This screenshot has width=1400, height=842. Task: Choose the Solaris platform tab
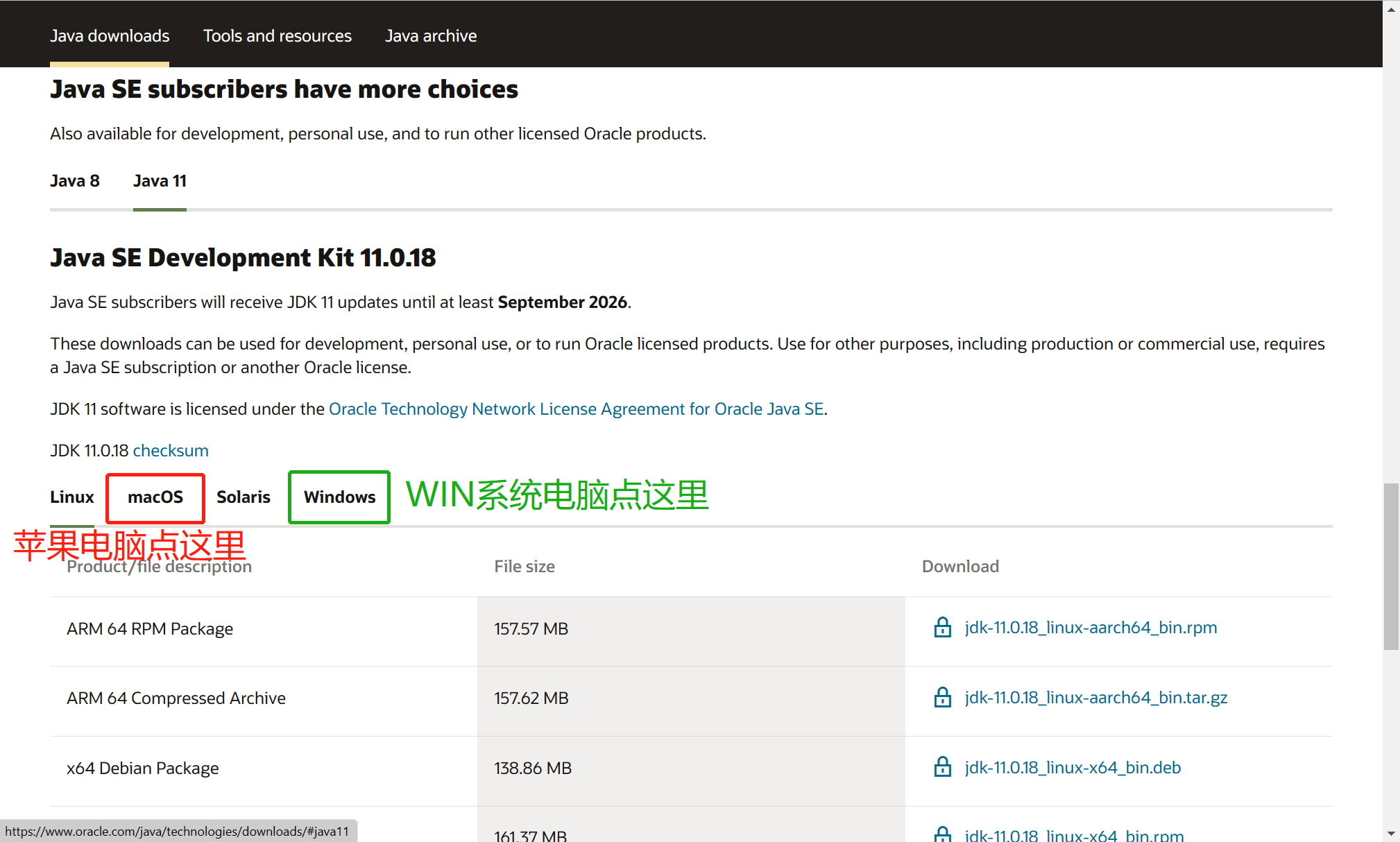click(243, 497)
